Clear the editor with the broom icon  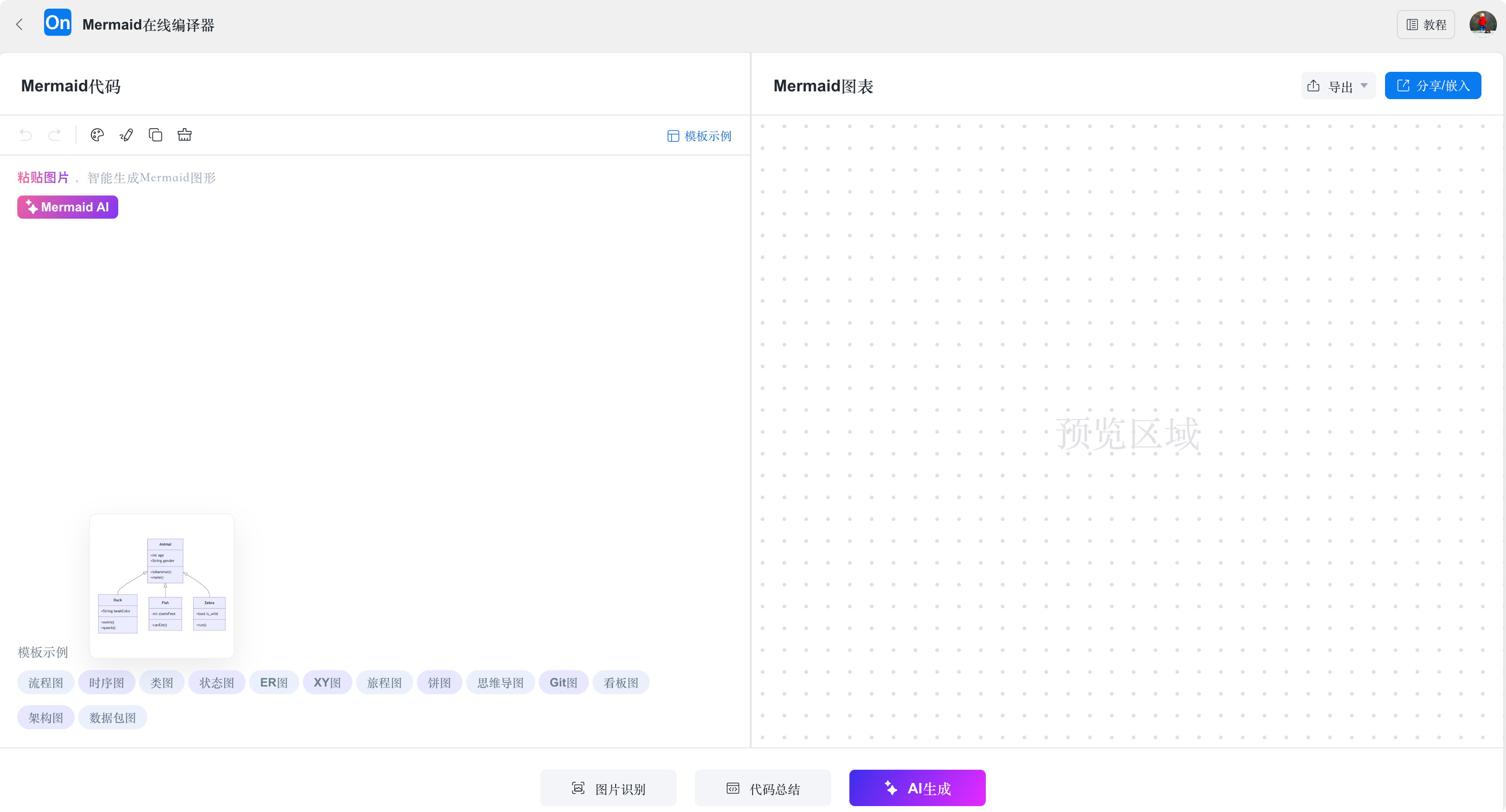[185, 135]
